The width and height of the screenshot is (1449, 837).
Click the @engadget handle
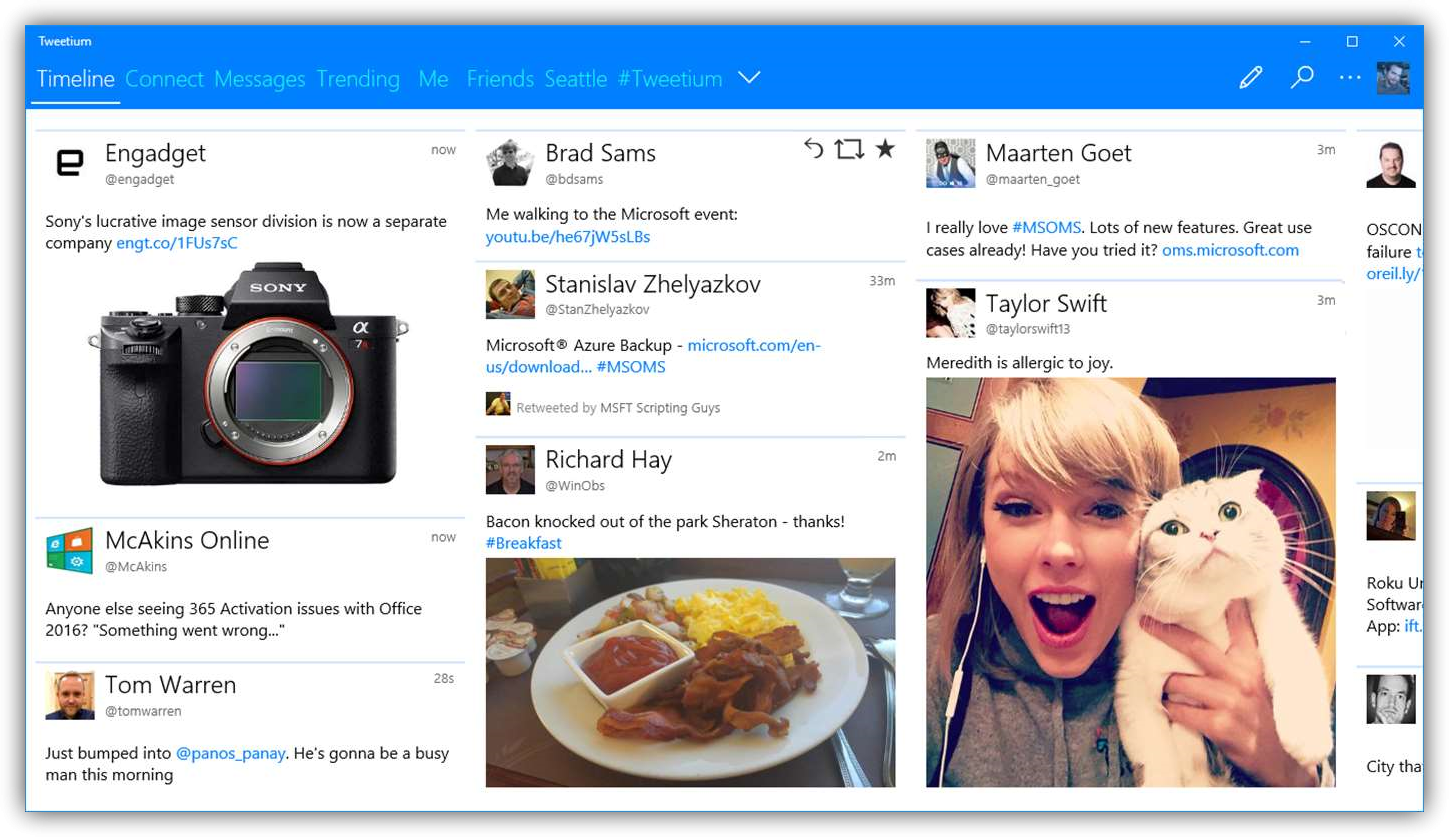[140, 180]
